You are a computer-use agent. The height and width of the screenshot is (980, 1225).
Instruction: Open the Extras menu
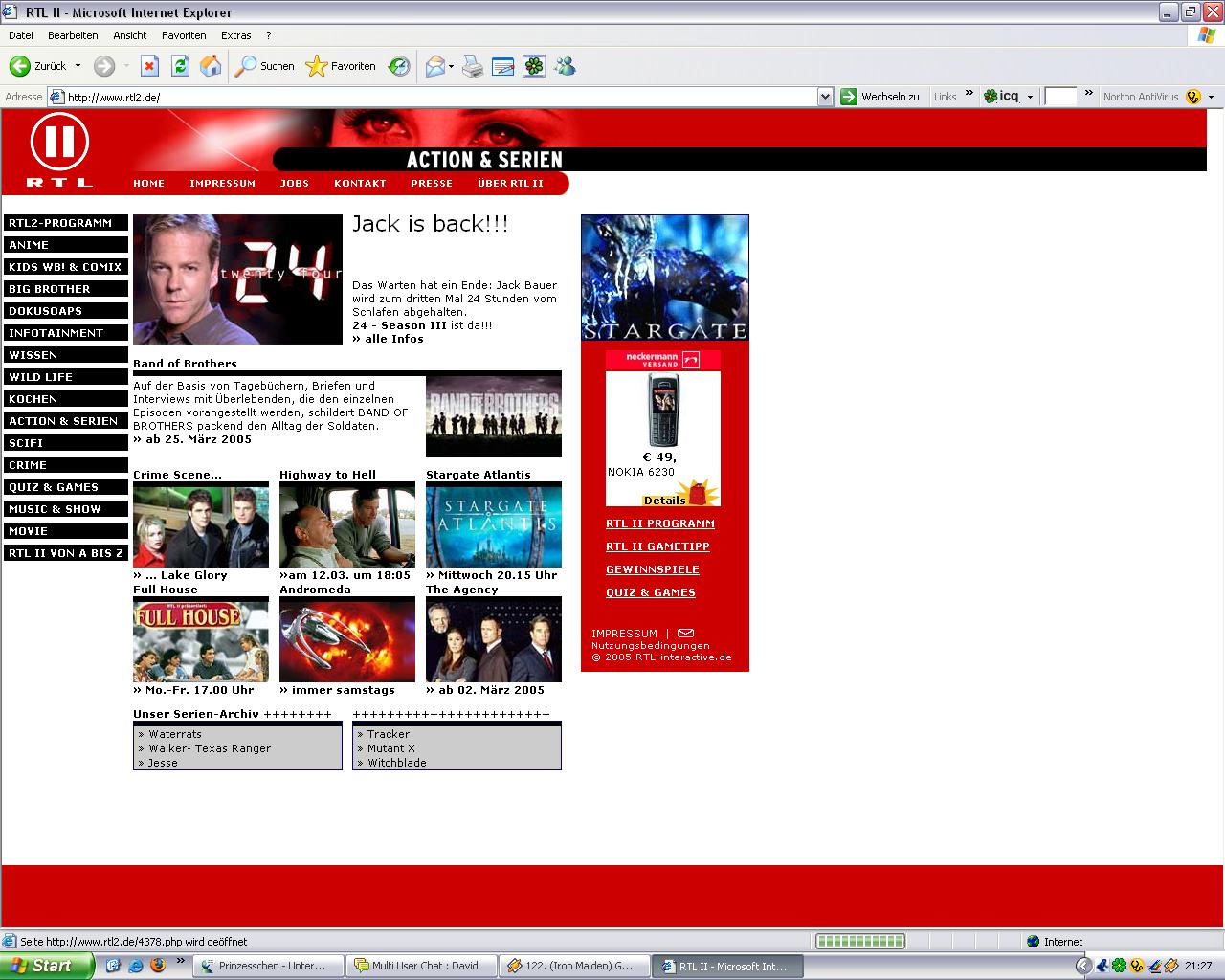click(x=236, y=35)
